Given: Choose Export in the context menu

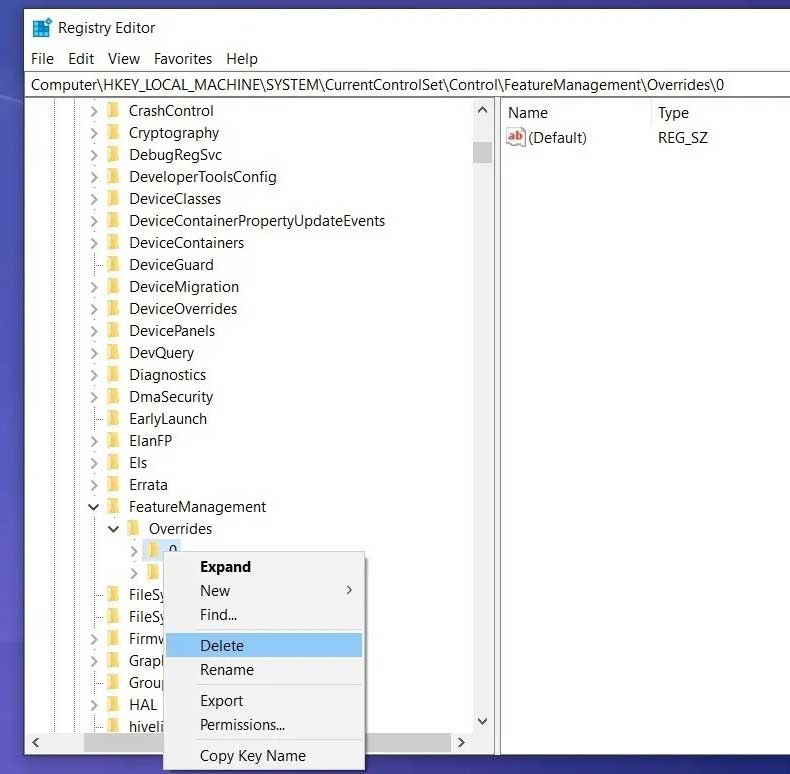Looking at the screenshot, I should point(264,700).
